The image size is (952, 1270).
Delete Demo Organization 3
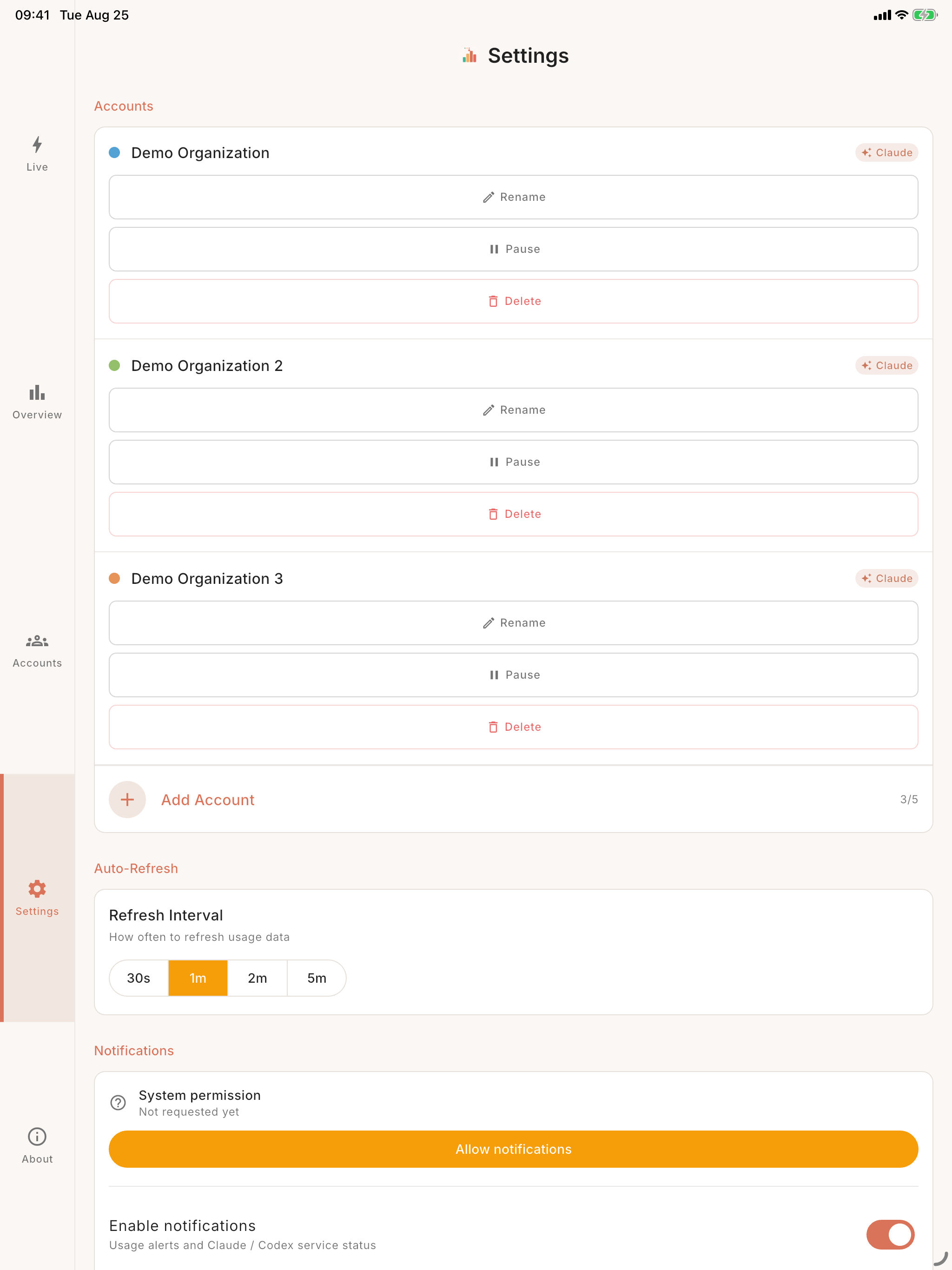[513, 727]
